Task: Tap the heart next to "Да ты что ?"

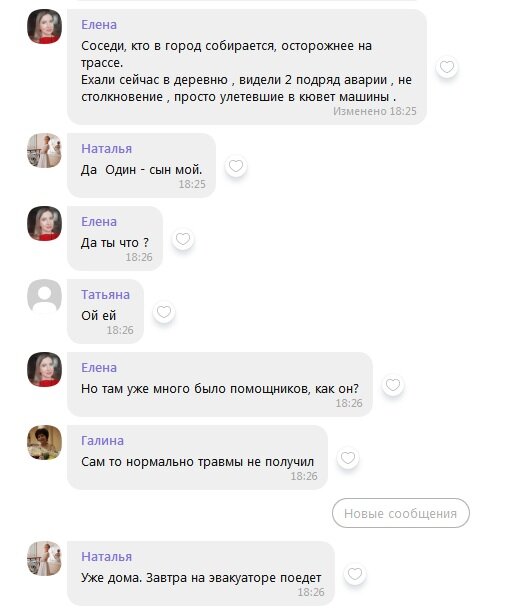Action: 183,239
